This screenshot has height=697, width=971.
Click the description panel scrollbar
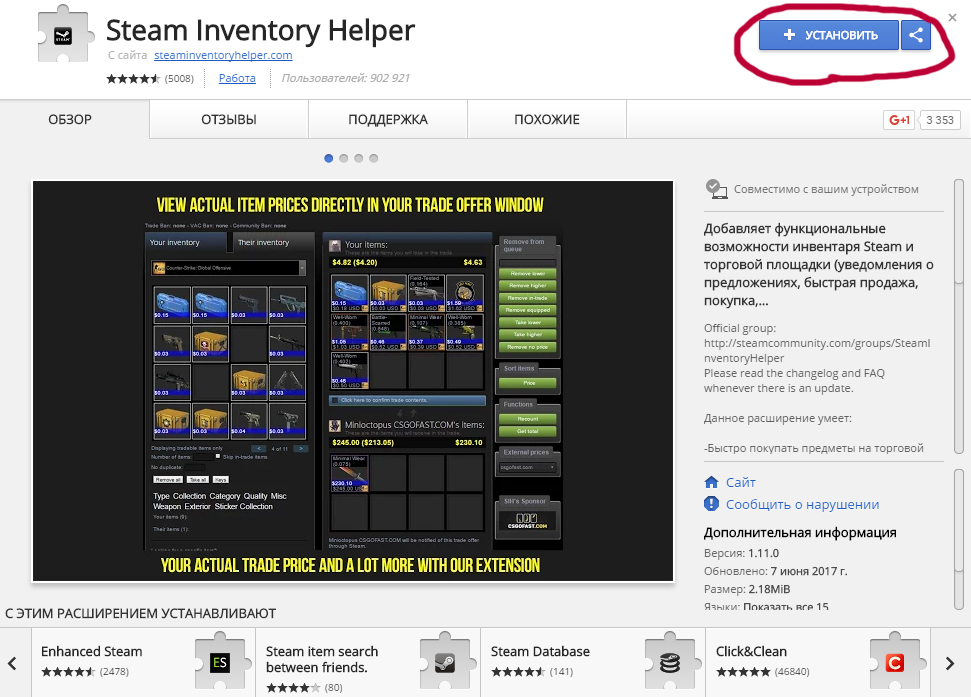point(959,317)
